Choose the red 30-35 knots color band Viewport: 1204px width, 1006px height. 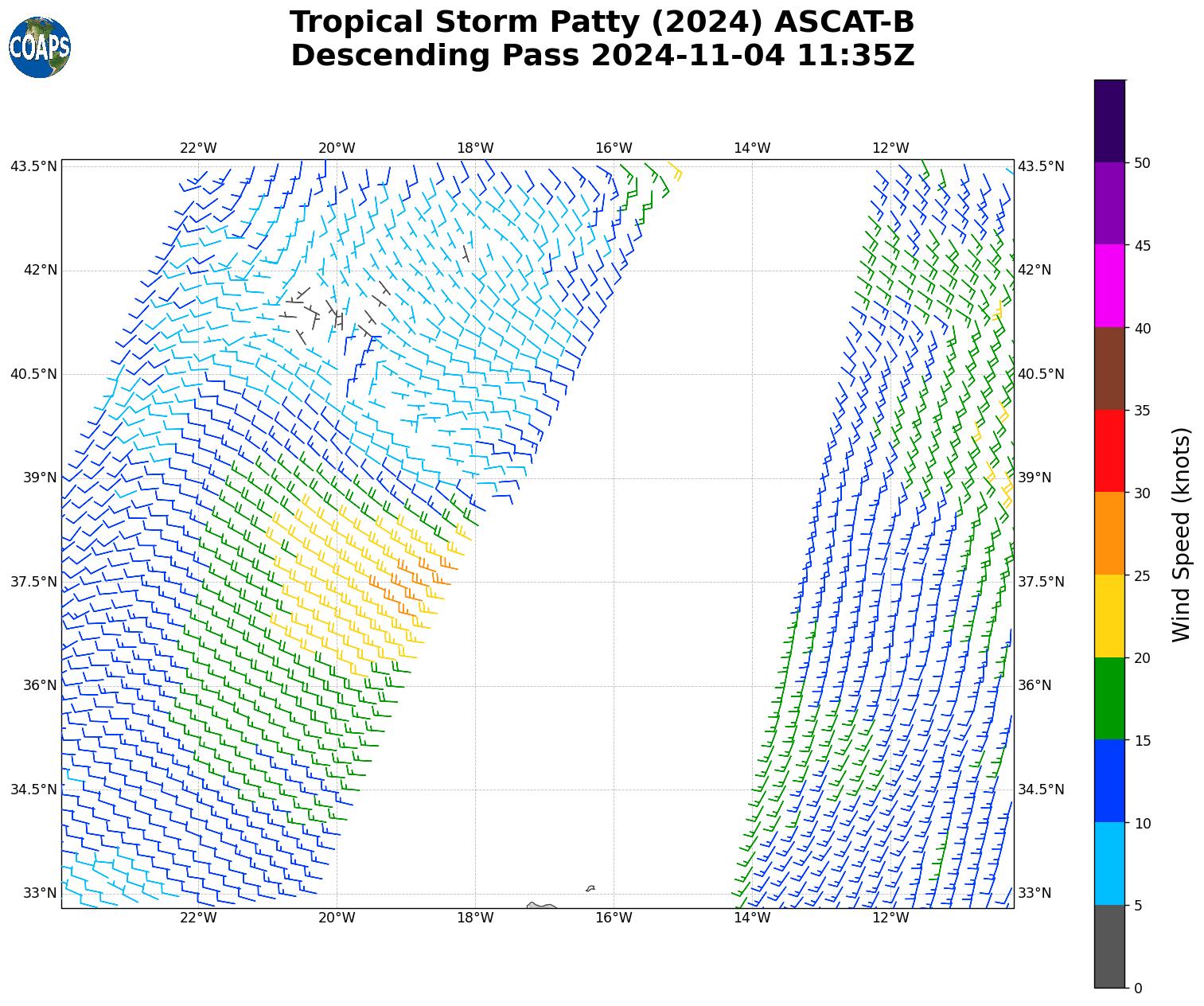pos(1109,451)
